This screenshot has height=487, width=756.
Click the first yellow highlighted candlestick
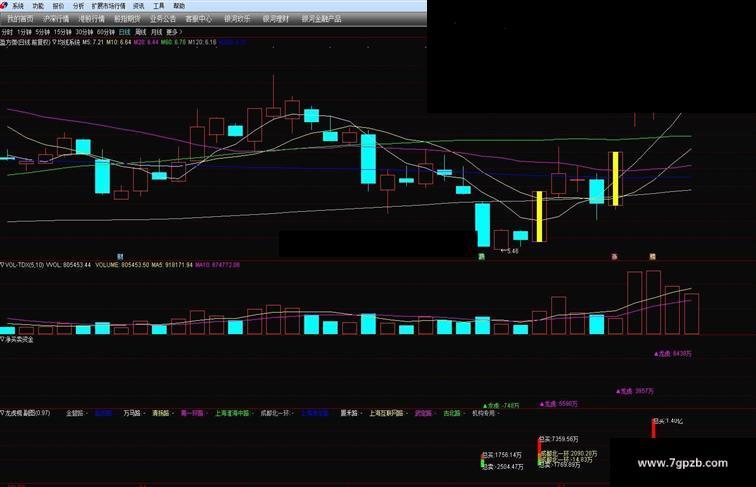[540, 216]
